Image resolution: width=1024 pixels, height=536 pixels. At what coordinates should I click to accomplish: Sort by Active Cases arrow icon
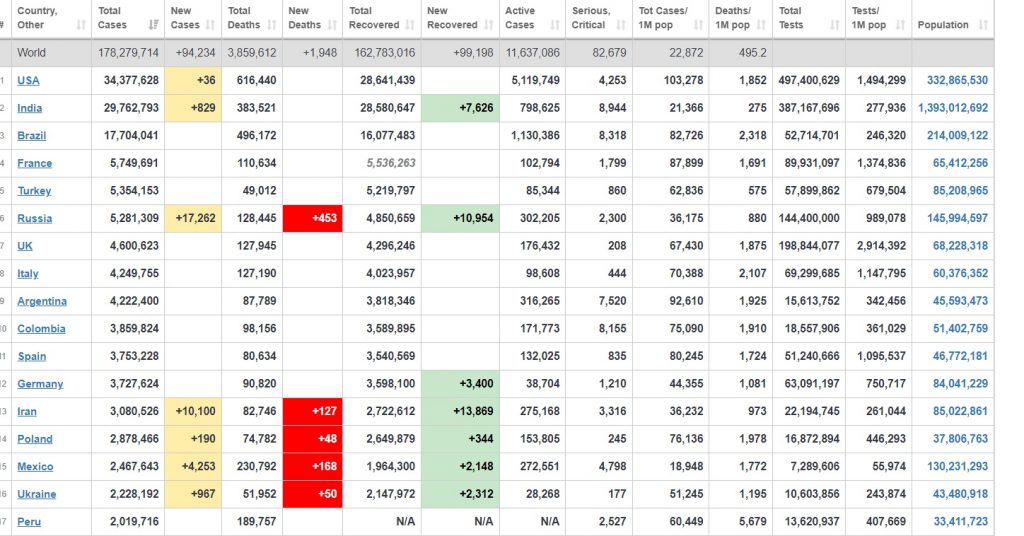click(x=555, y=25)
